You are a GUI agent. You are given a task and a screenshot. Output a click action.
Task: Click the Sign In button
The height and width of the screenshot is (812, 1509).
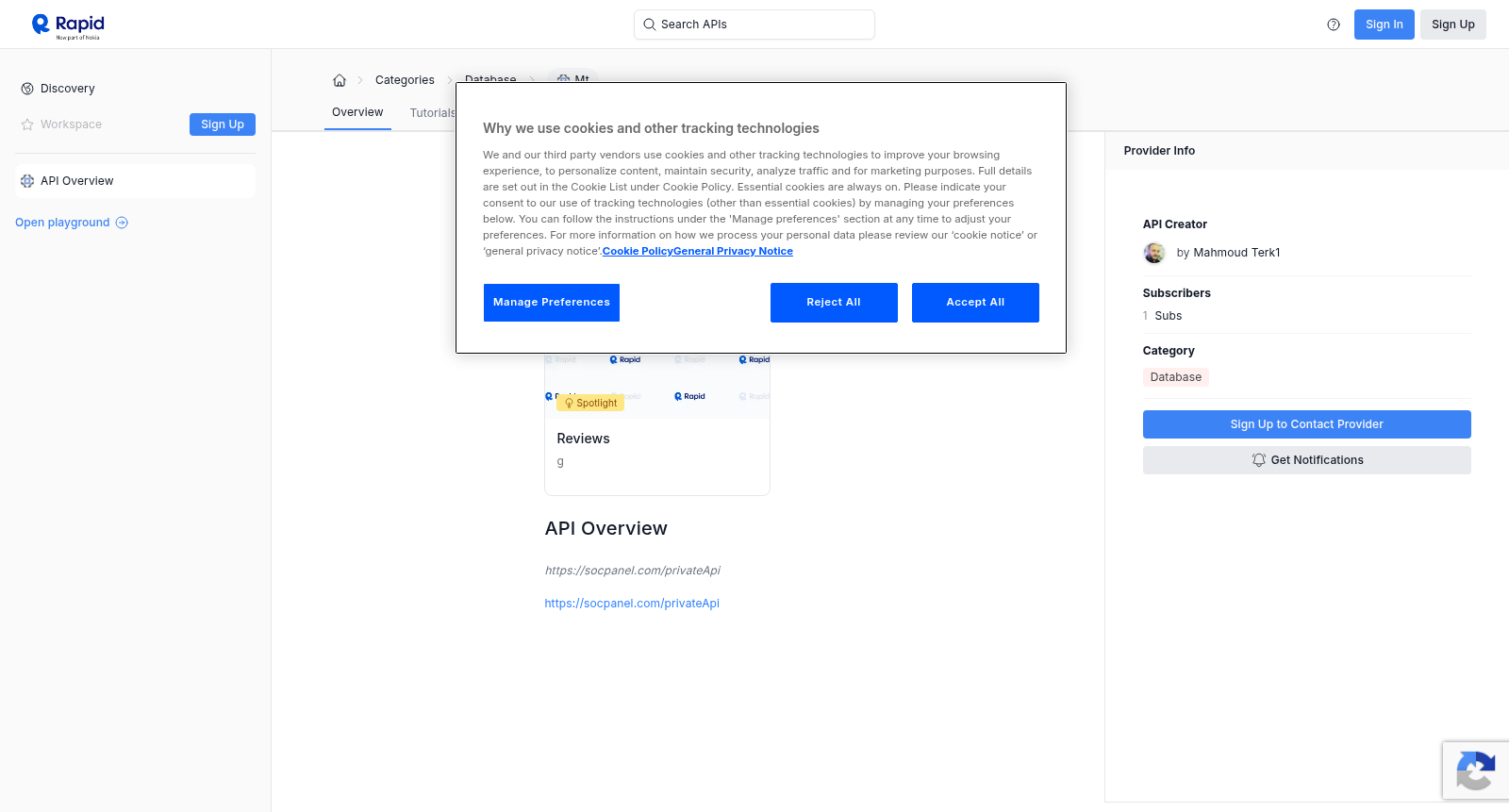click(x=1385, y=25)
